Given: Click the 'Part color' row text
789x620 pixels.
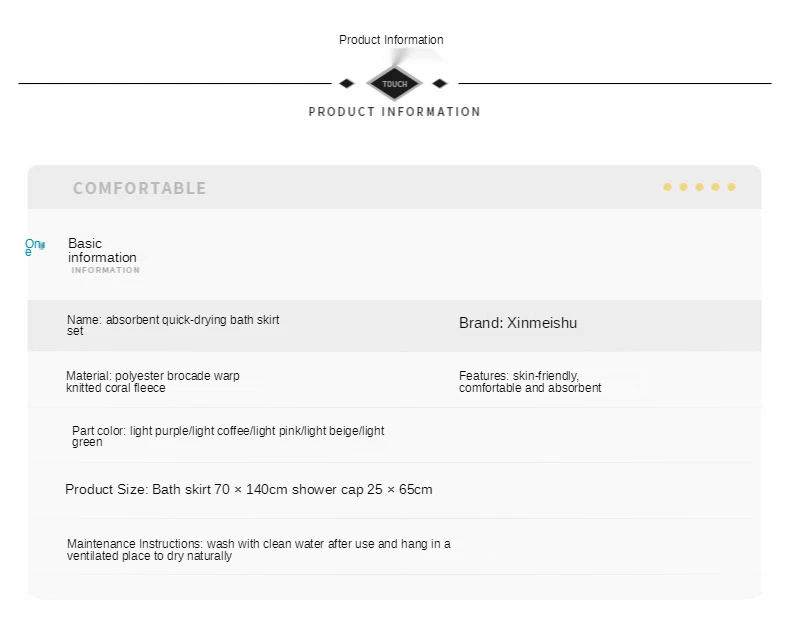Looking at the screenshot, I should click(228, 436).
